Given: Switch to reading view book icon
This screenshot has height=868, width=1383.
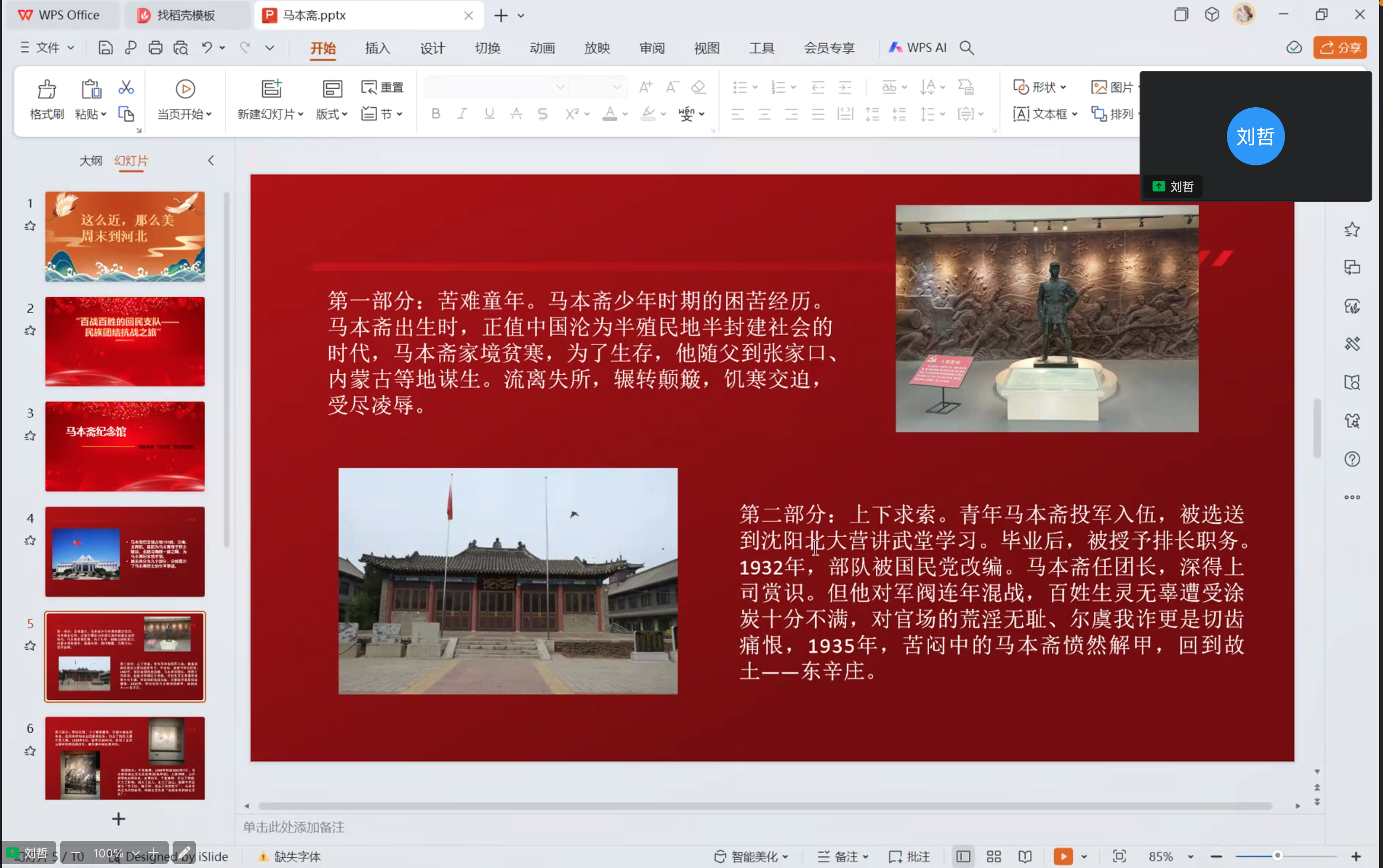Looking at the screenshot, I should (x=1025, y=856).
